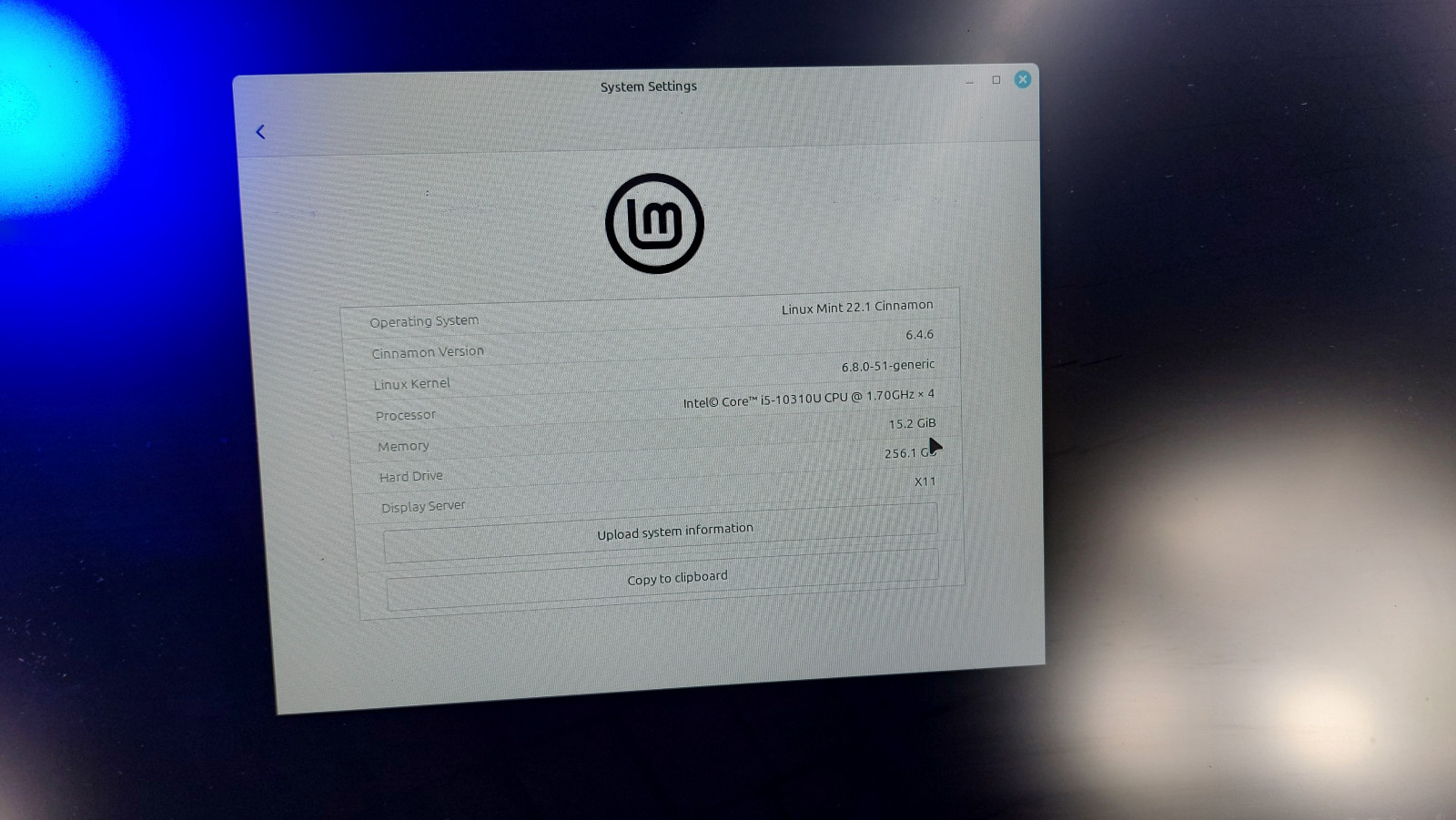
Task: Select the Memory label
Action: (x=403, y=446)
